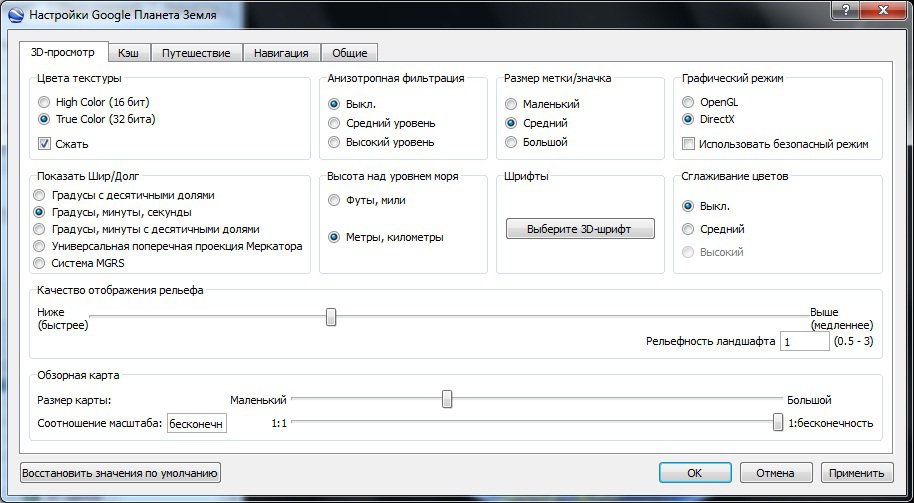Choose Универсальная поперечная проекция Меркатора

[168, 246]
